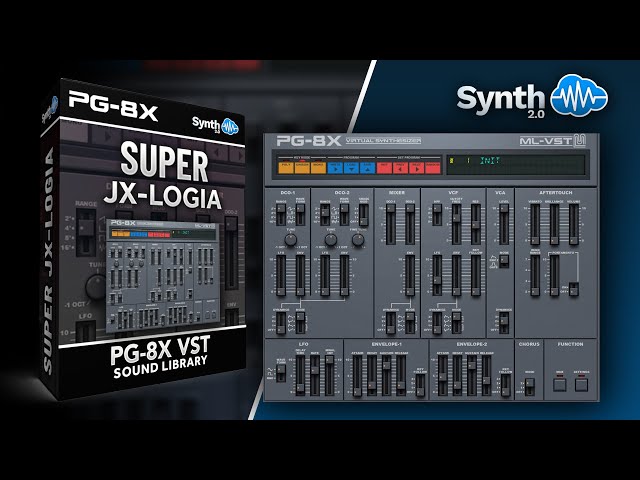Click the DCO-2 Fine Tune knob

(x=358, y=240)
